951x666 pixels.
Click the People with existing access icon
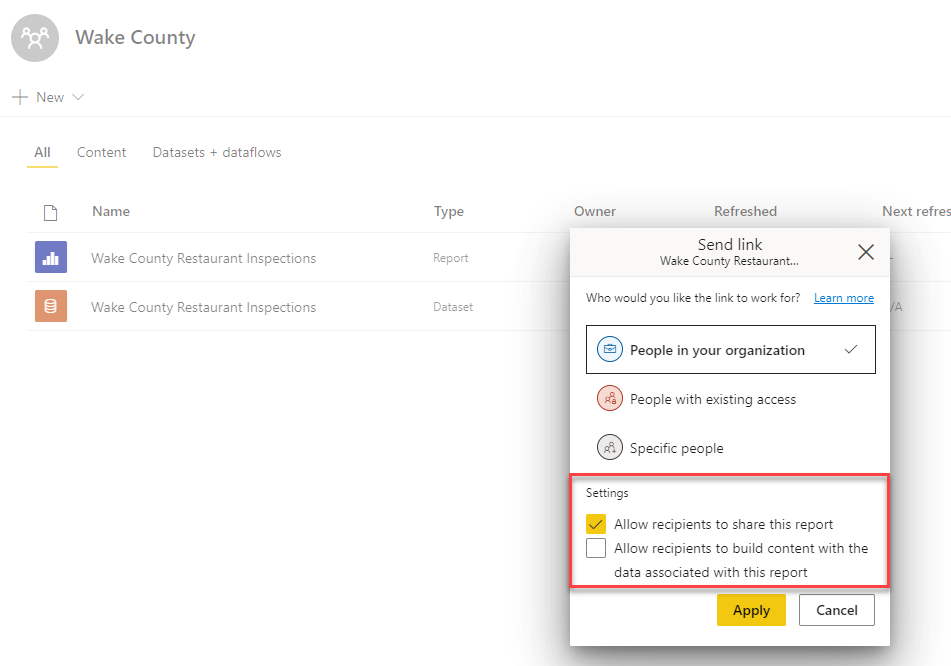609,399
